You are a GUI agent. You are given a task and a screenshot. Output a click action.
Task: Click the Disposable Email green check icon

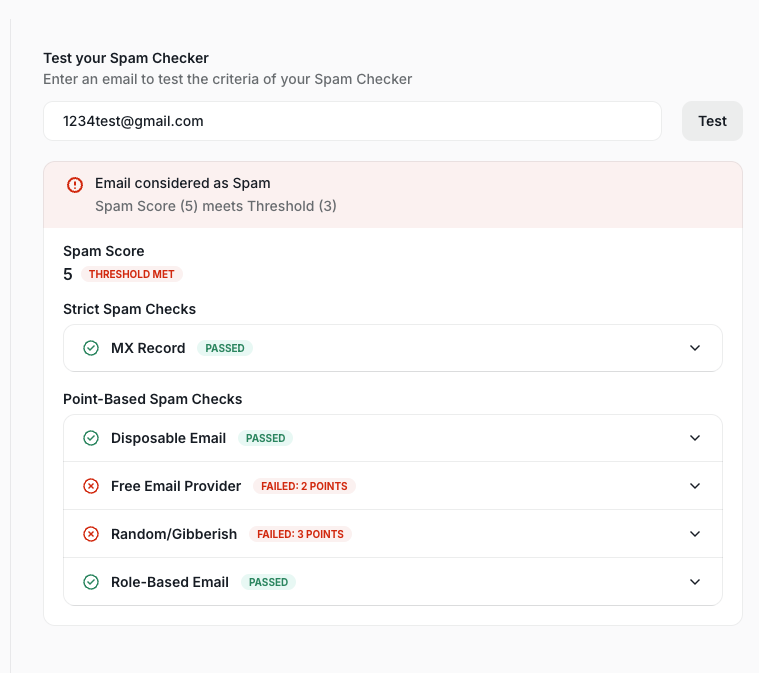pyautogui.click(x=91, y=438)
